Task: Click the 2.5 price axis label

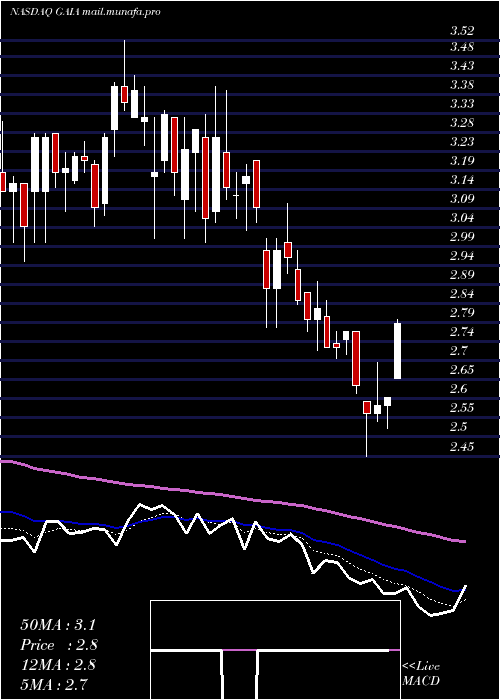Action: [x=458, y=426]
